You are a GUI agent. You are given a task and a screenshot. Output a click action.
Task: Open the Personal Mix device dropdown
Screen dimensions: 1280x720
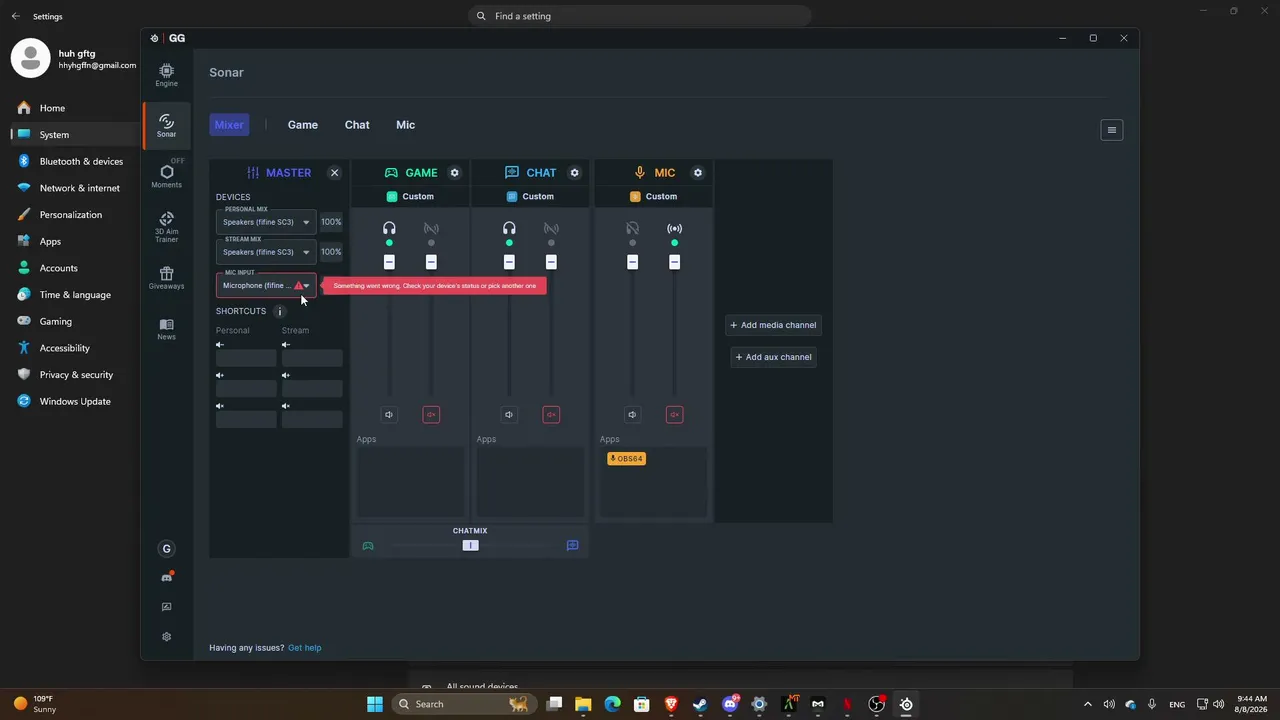point(266,222)
